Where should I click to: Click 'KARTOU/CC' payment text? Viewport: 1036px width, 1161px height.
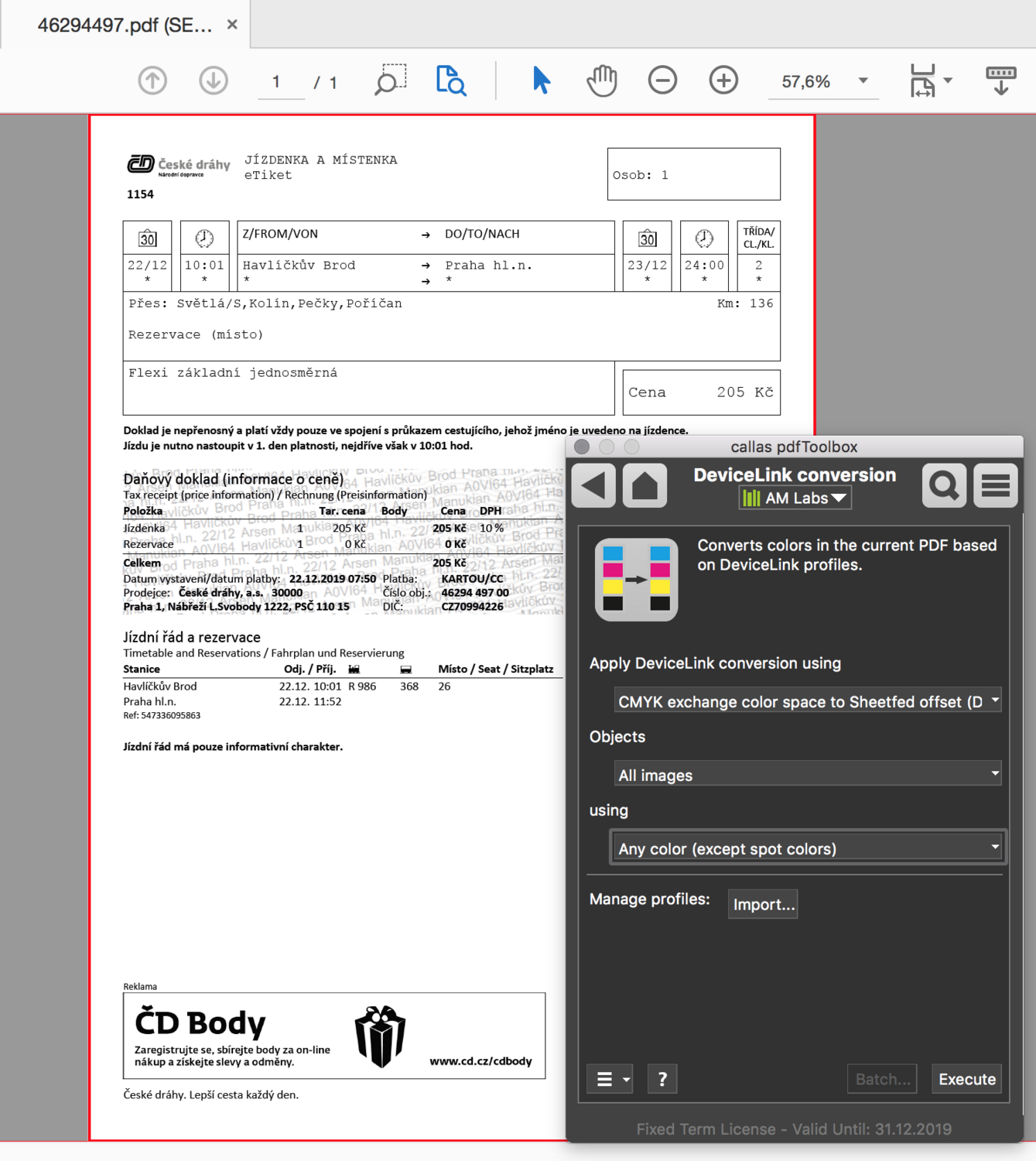click(472, 579)
